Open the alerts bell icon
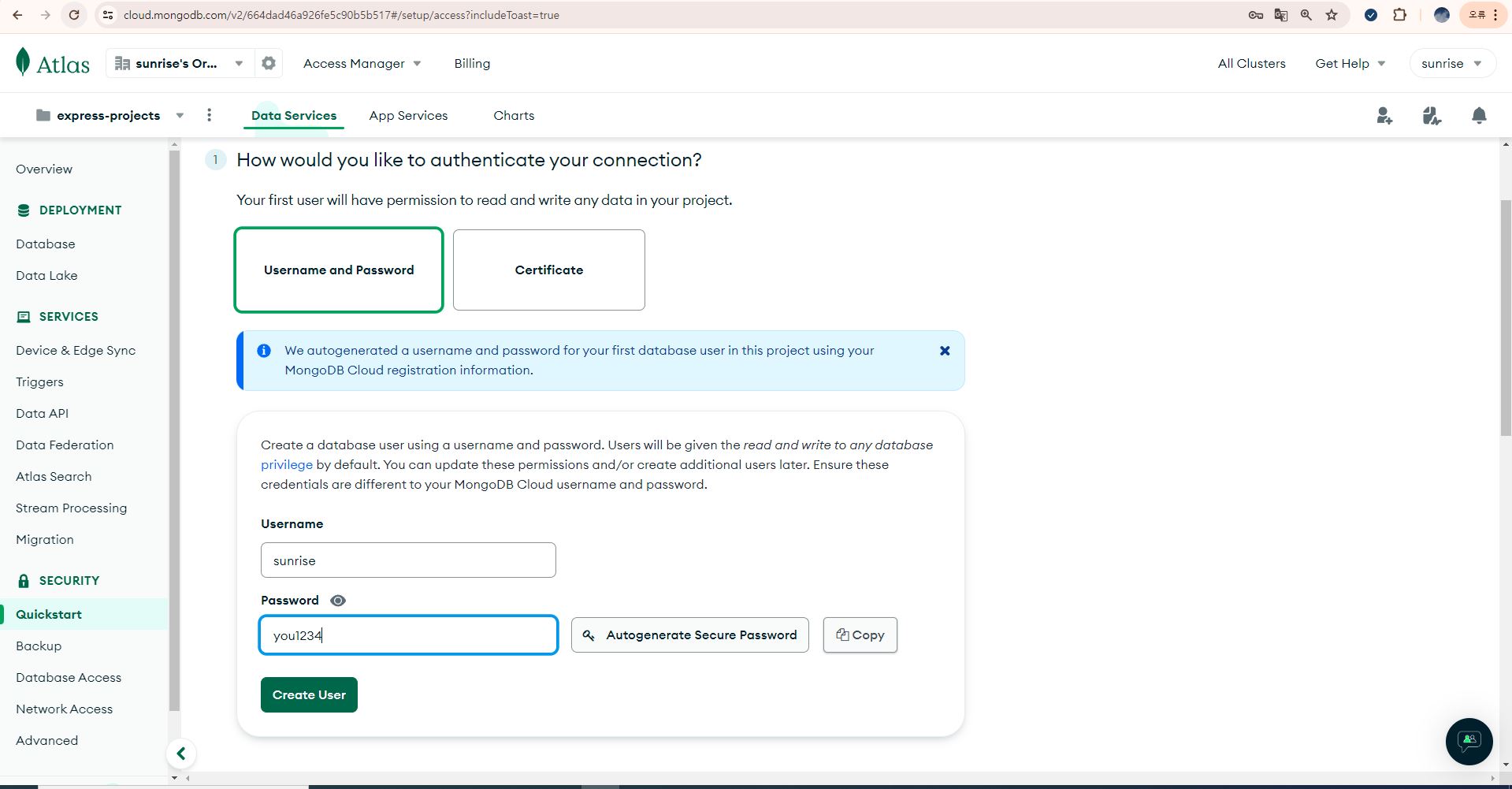1512x789 pixels. coord(1479,116)
